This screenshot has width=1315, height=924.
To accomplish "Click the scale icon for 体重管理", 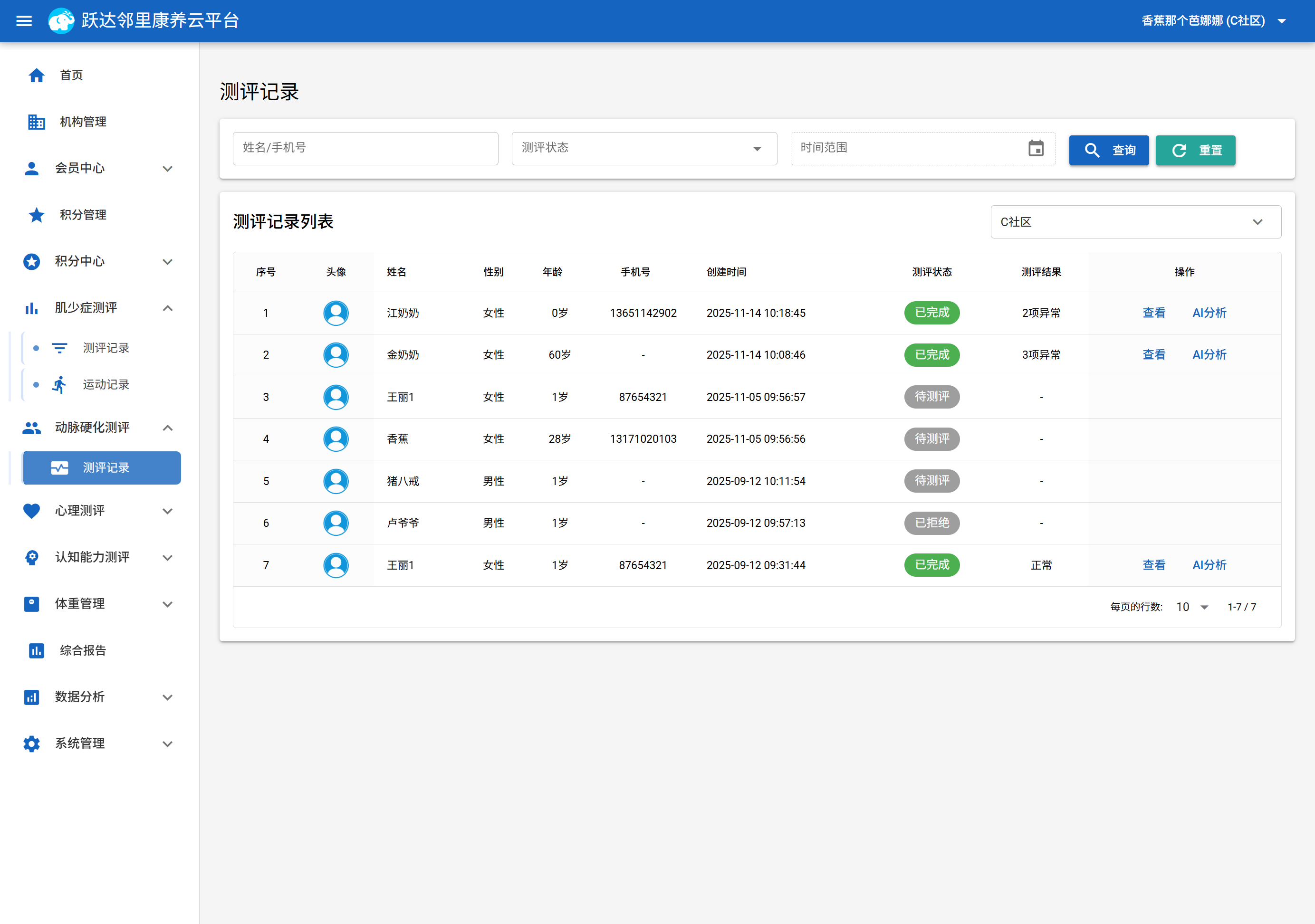I will coord(31,604).
